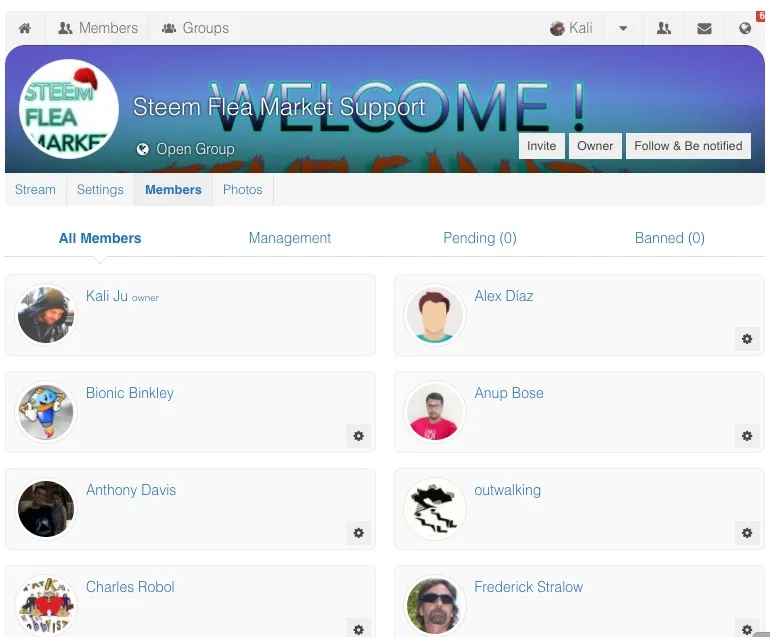This screenshot has height=637, width=770.
Task: Open outwalking's profile link
Action: tap(507, 490)
